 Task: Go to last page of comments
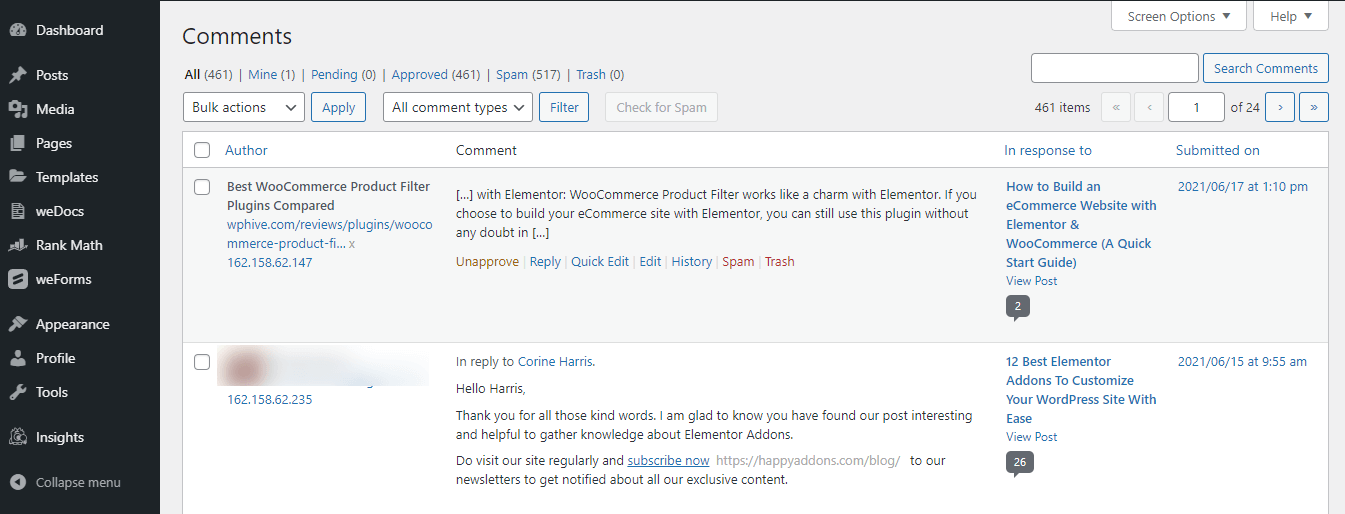[1314, 107]
